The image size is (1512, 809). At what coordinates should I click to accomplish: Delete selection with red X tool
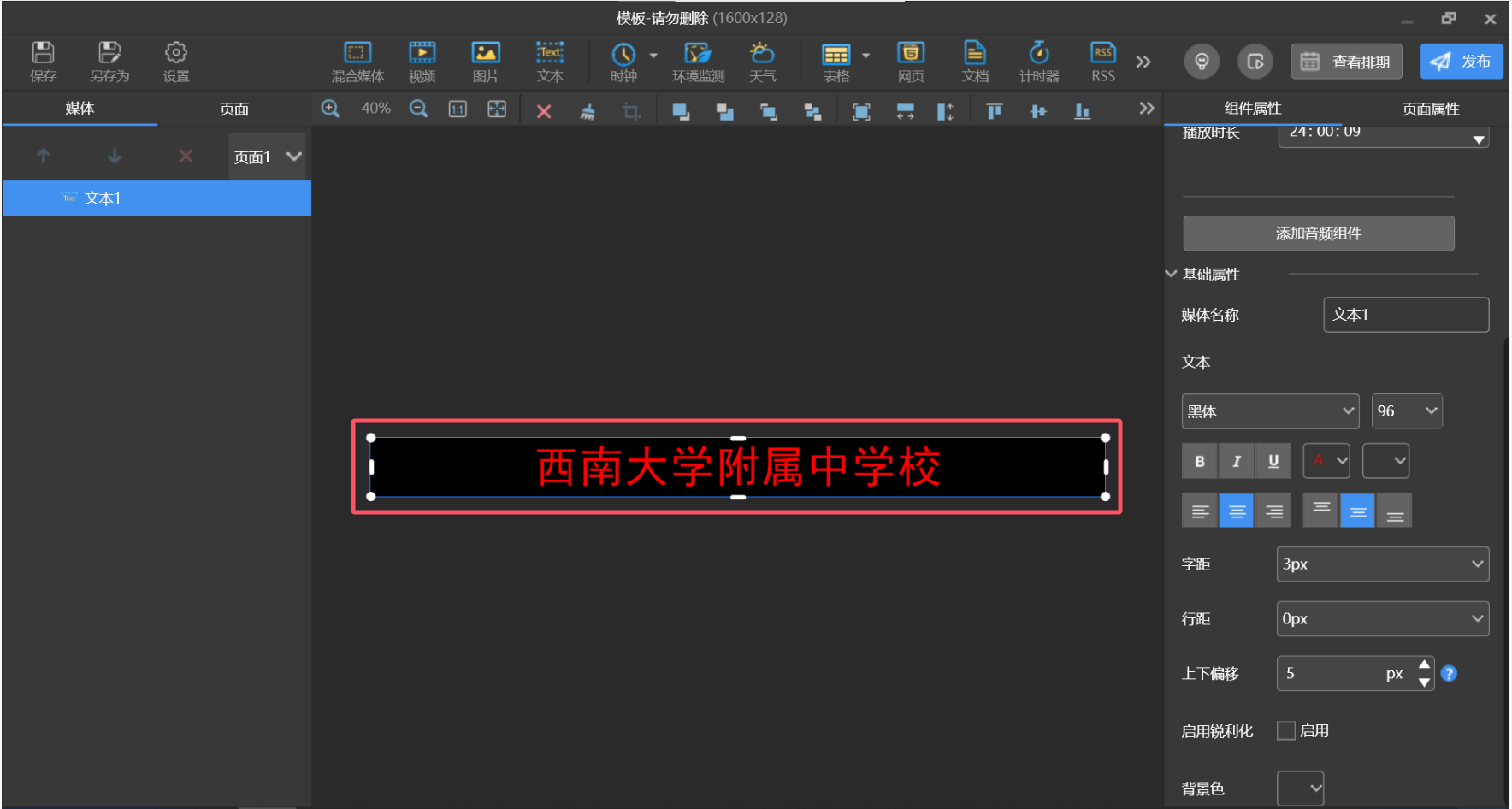(x=543, y=111)
